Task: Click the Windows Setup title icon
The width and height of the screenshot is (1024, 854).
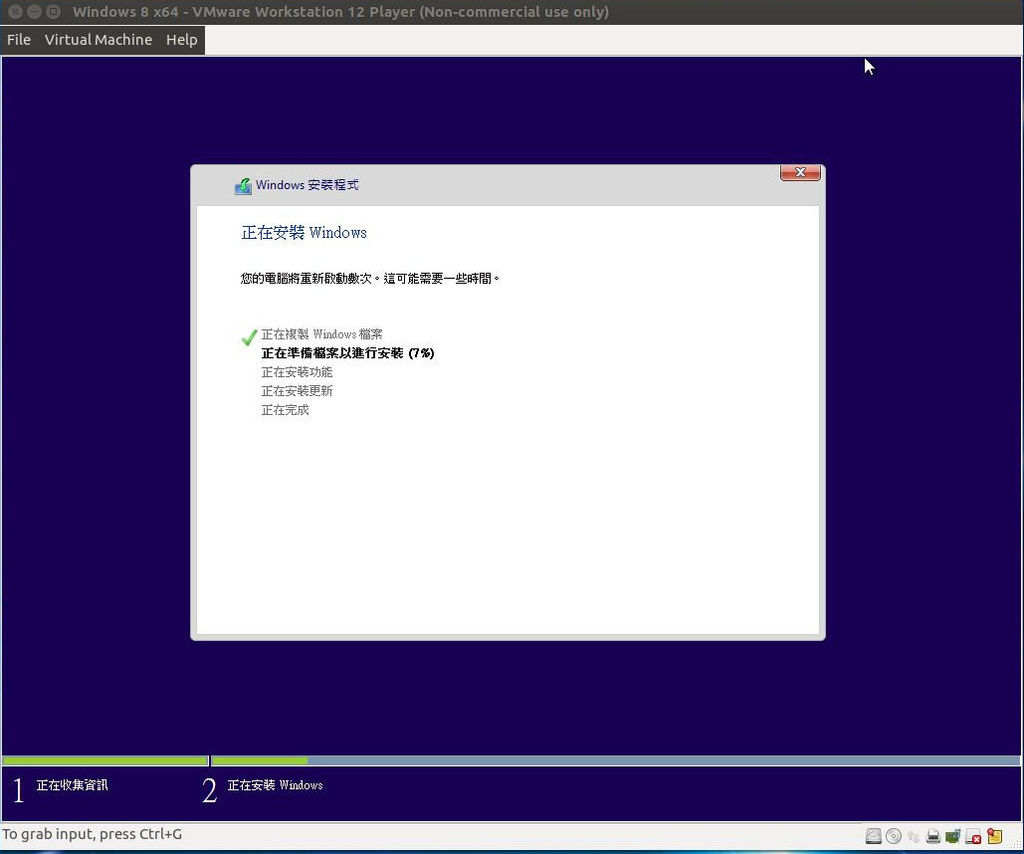Action: [x=243, y=186]
